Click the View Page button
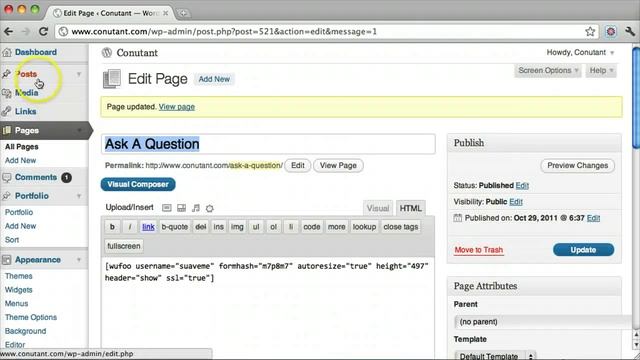Screen dimensions: 640x360 pos(338,165)
